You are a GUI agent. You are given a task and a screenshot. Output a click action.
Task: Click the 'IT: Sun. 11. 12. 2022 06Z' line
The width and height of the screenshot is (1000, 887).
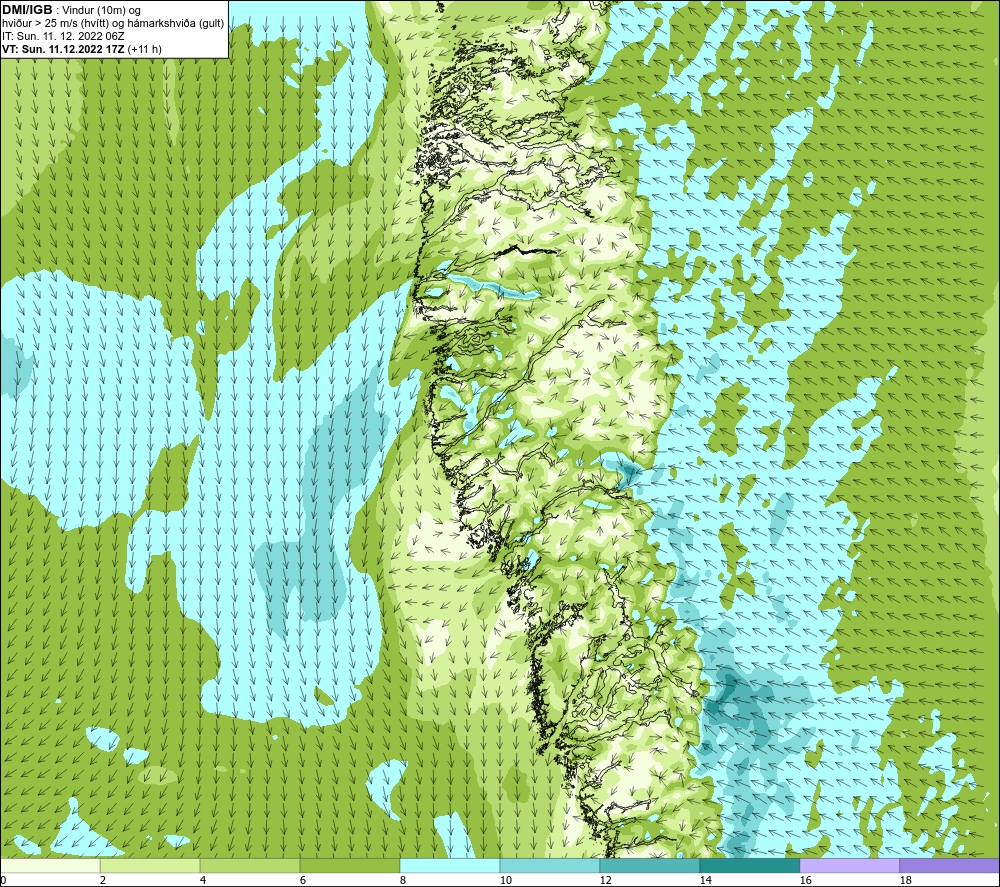click(63, 36)
